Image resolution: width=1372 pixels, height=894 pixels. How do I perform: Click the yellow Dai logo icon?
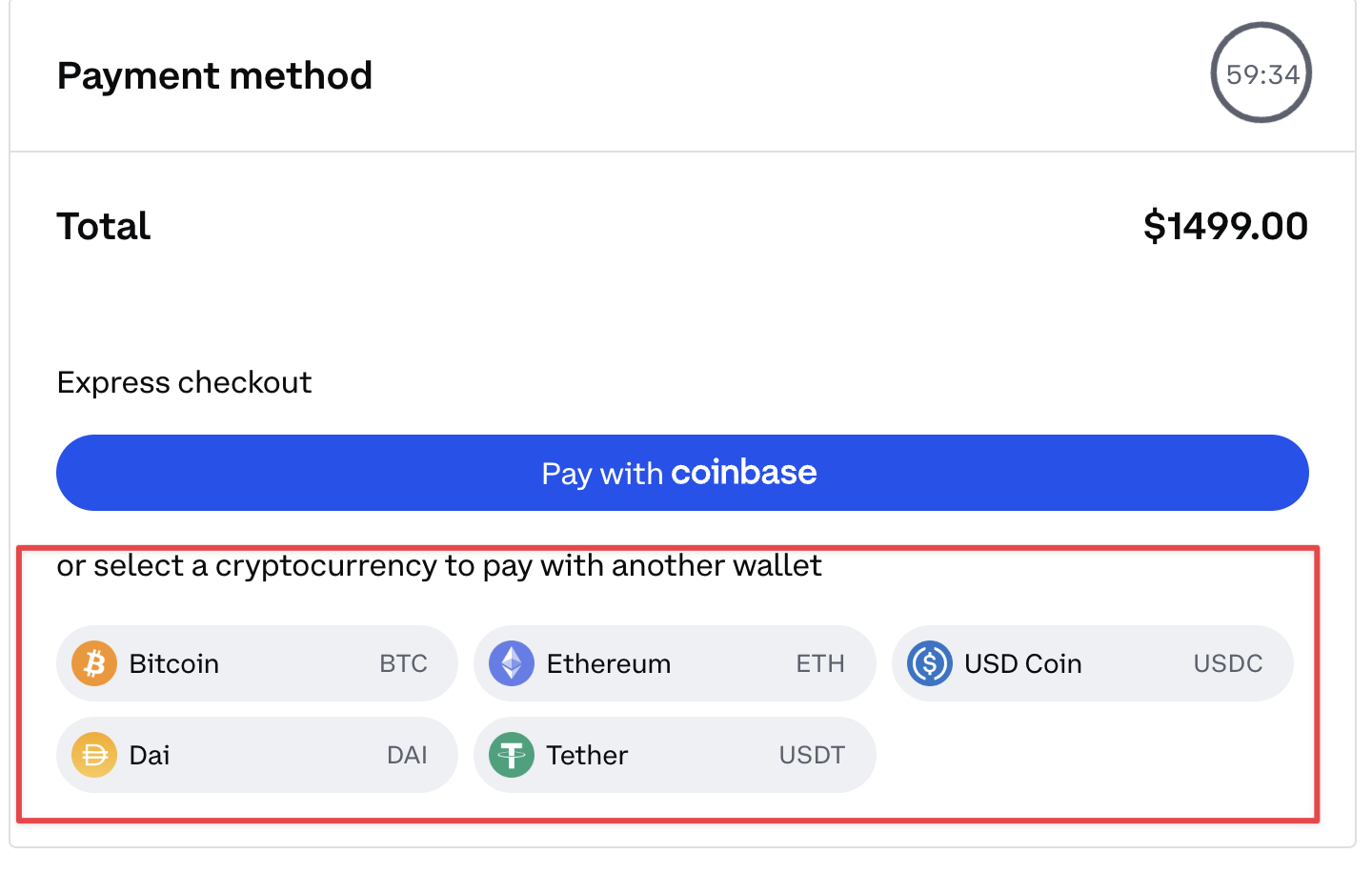tap(94, 755)
